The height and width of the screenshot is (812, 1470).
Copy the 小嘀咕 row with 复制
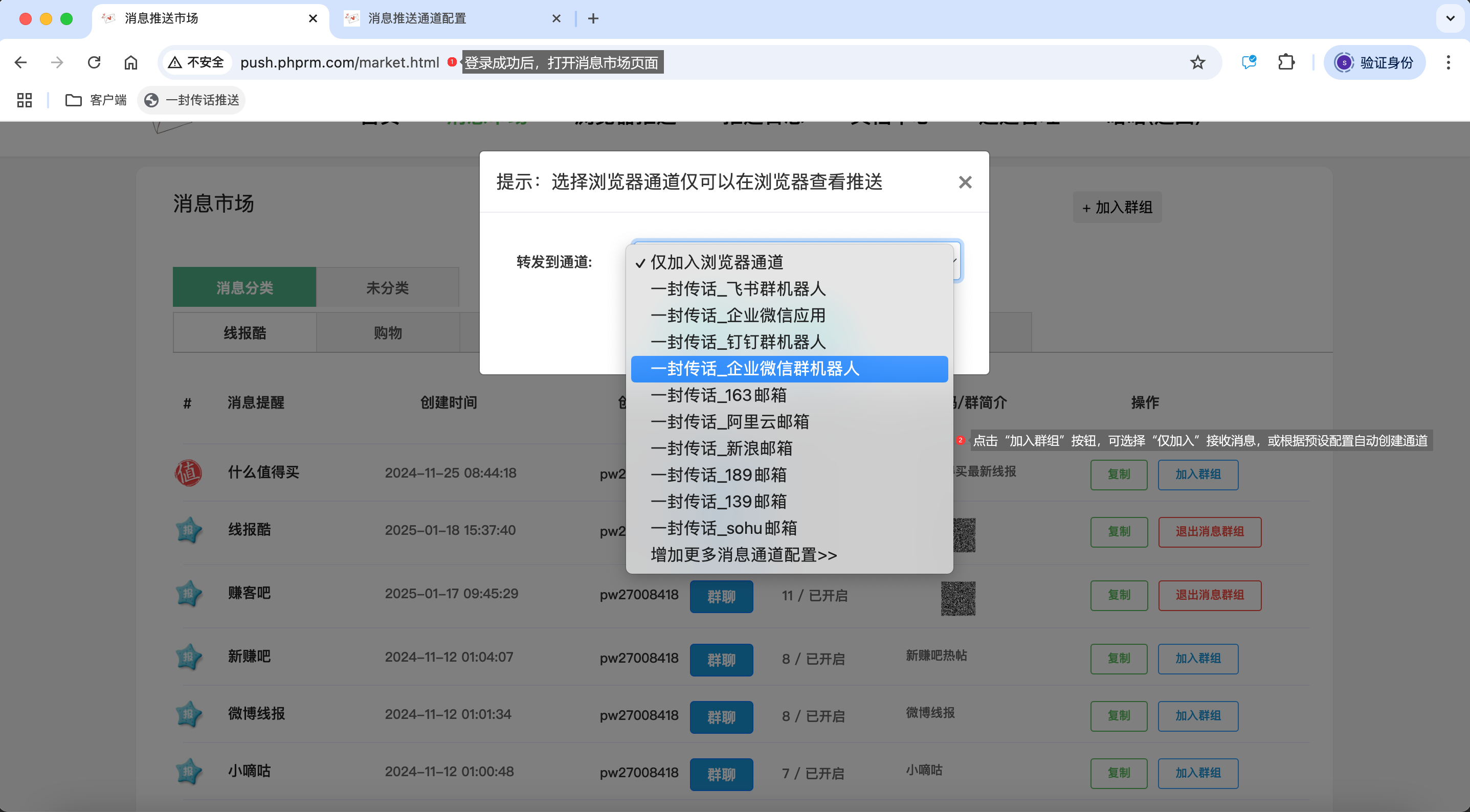pyautogui.click(x=1119, y=773)
